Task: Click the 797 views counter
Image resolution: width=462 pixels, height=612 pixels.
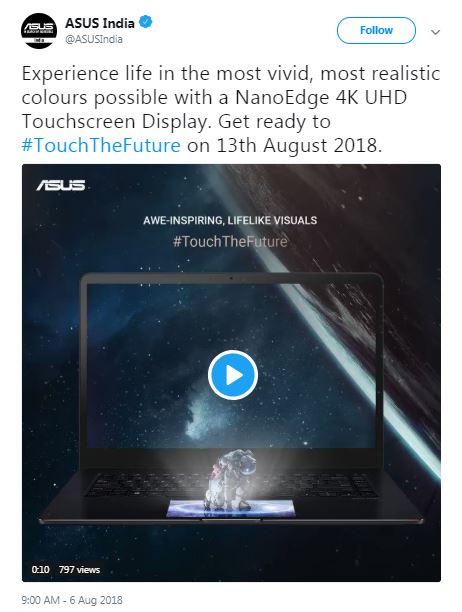Action: (79, 569)
